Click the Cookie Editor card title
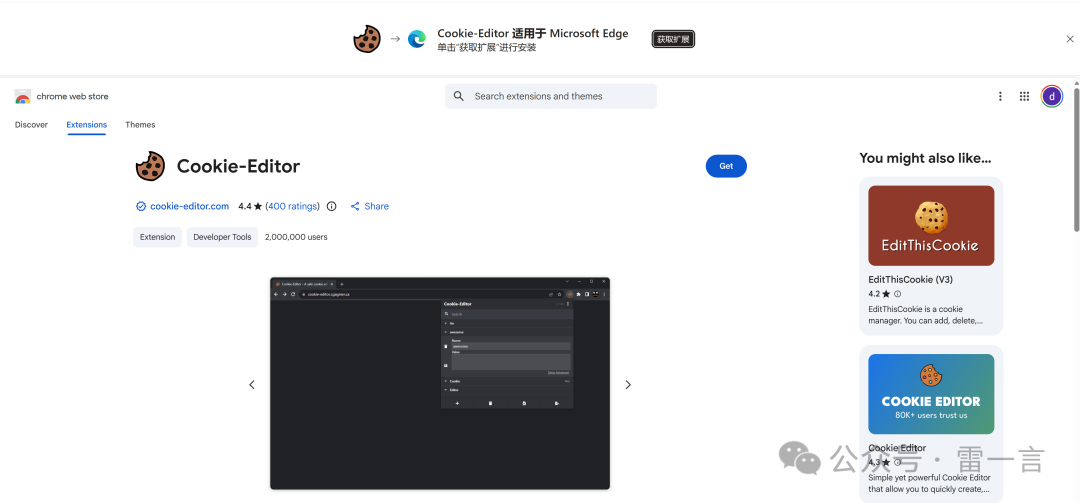Viewport: 1080px width, 503px height. (x=897, y=448)
